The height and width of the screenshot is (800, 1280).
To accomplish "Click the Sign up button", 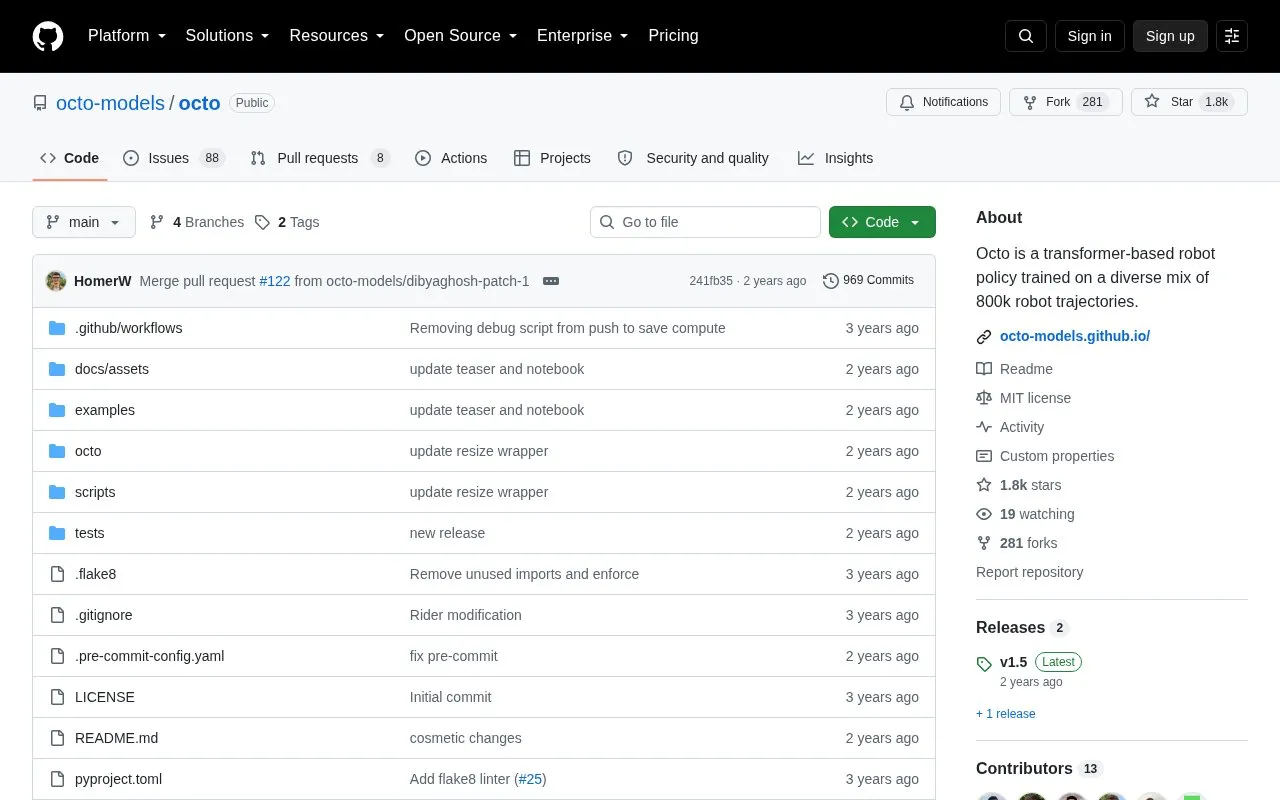I will [1170, 36].
